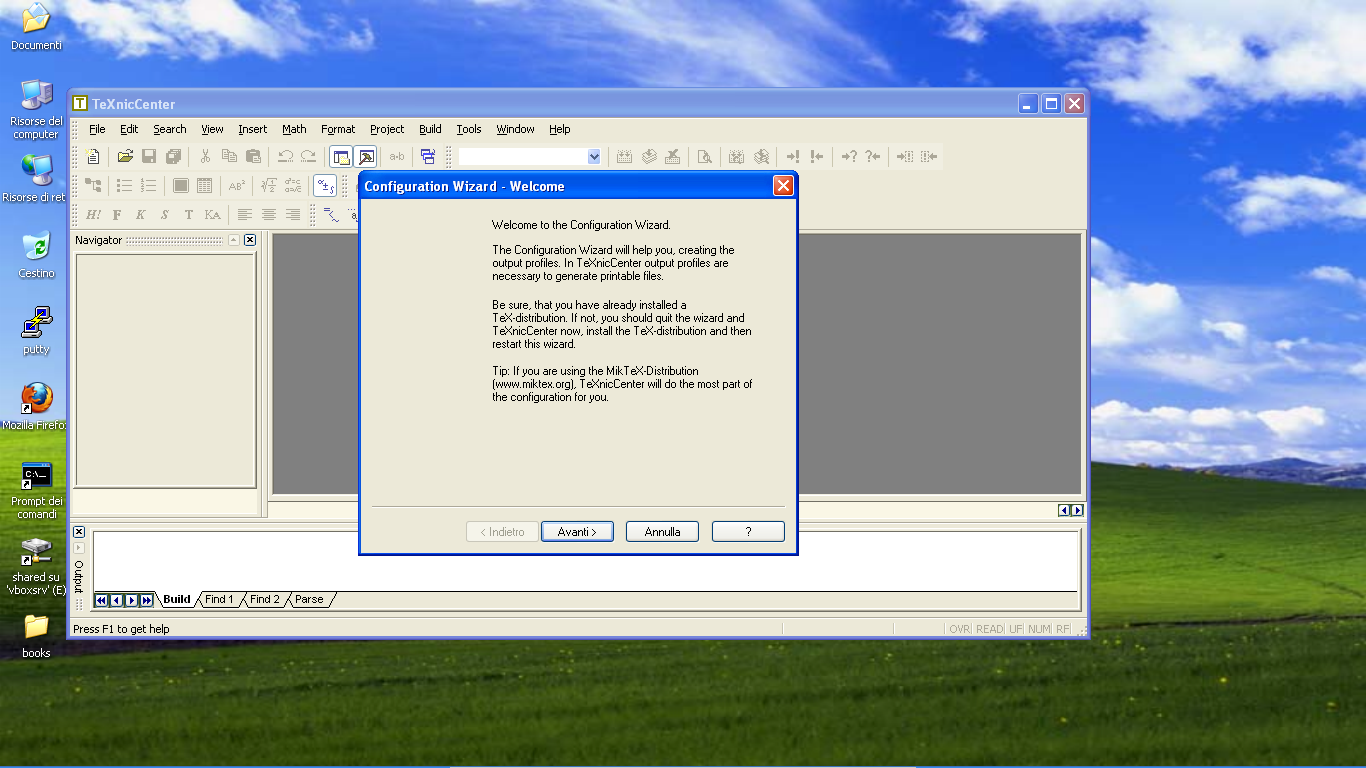Click the Build current file icon
Viewport: 1366px width, 768px height.
[x=624, y=156]
